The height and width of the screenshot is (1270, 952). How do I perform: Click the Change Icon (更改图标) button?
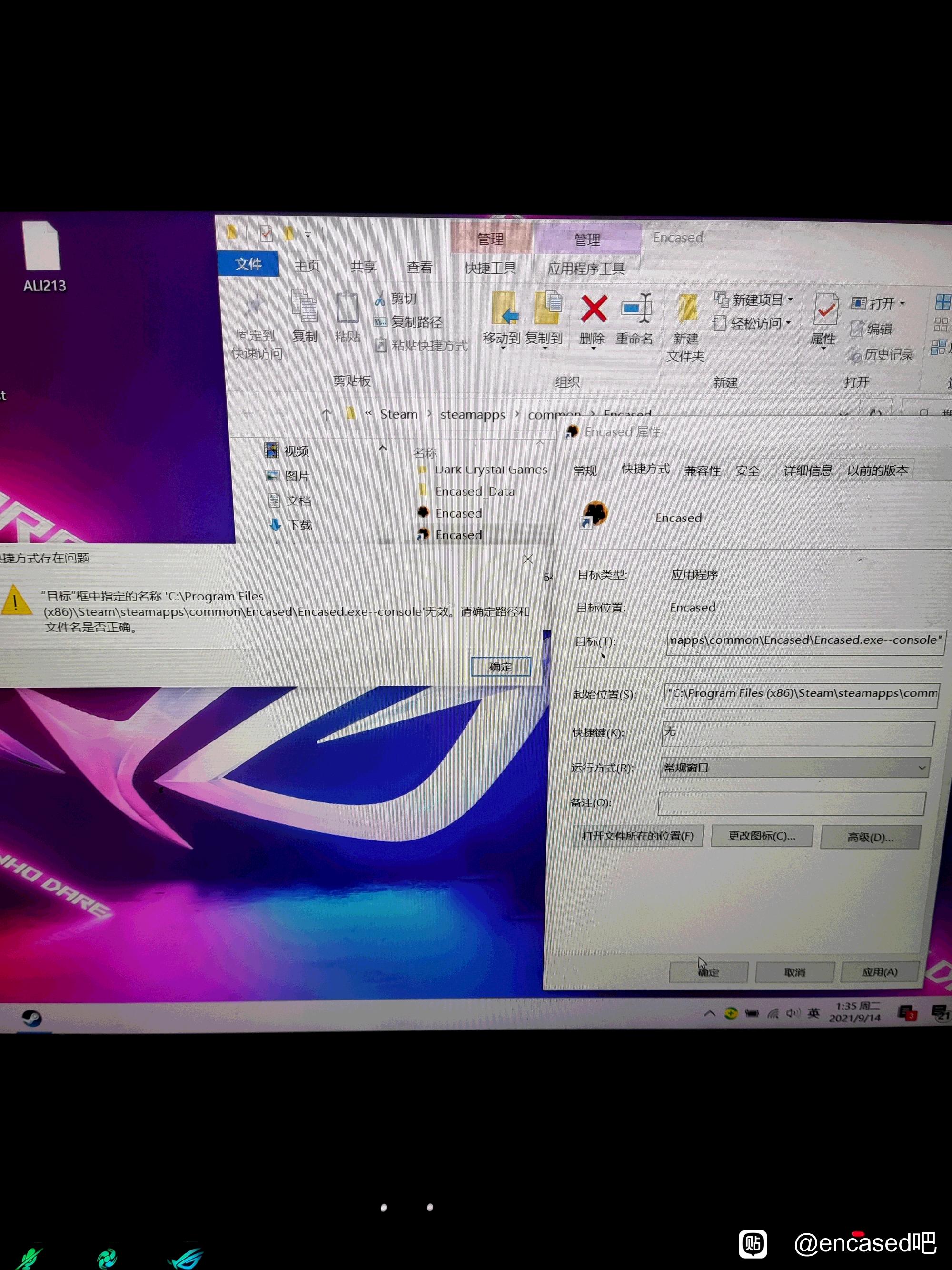762,836
